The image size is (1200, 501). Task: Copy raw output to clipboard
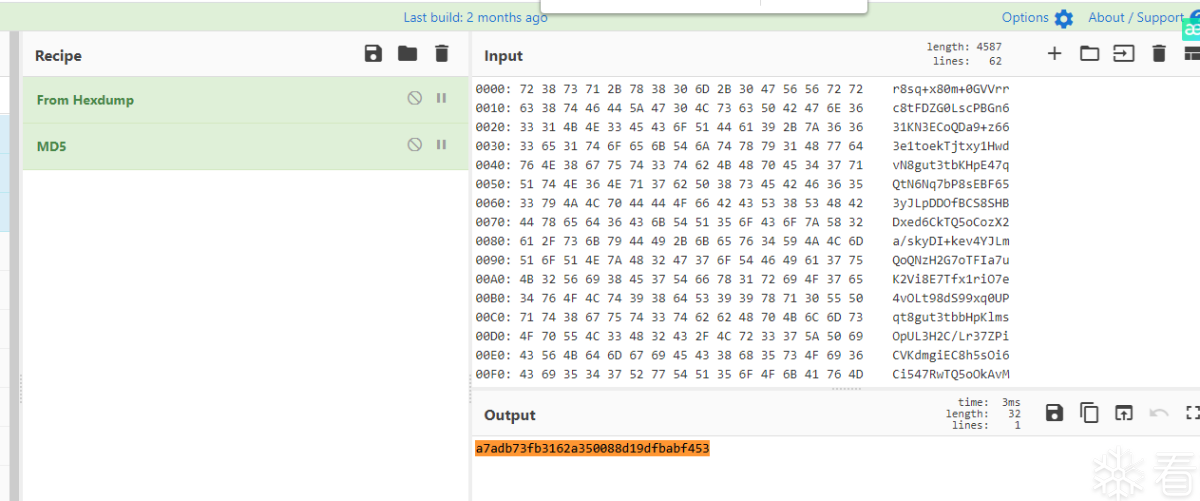(x=1089, y=413)
